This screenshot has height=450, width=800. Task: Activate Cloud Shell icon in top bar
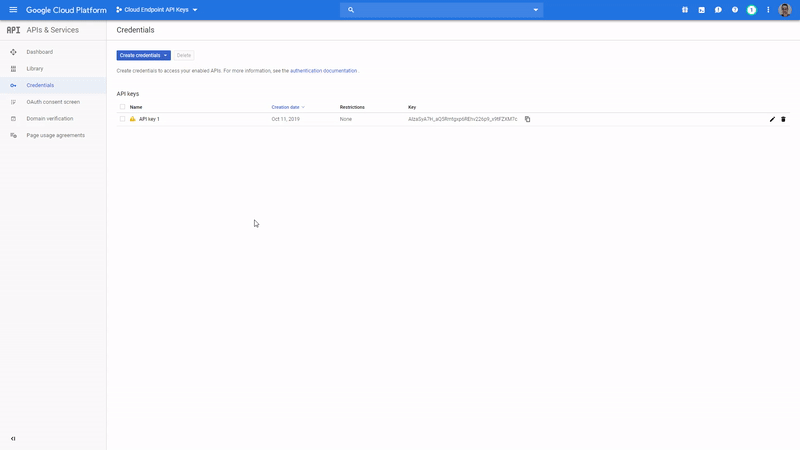(702, 10)
